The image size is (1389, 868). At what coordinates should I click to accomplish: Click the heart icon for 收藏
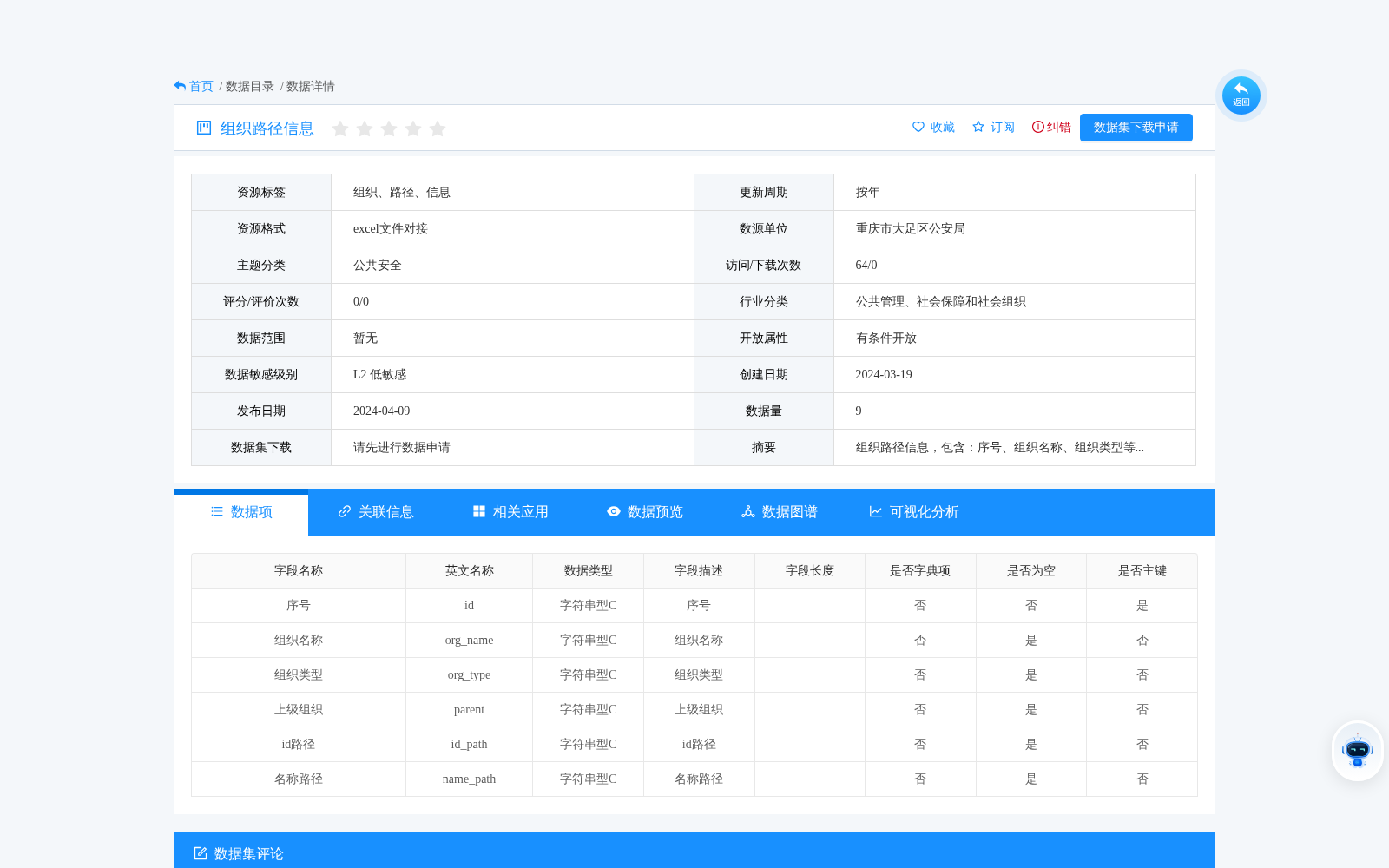click(x=918, y=127)
